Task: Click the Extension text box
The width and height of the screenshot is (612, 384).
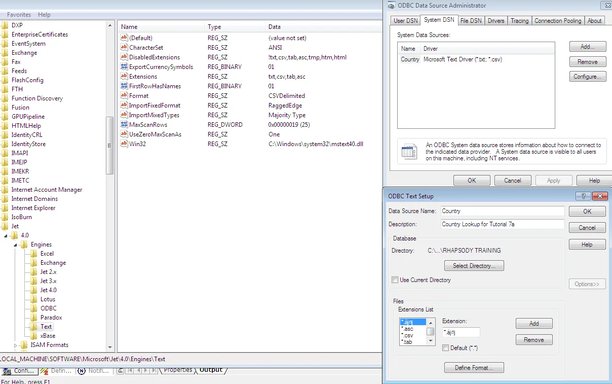Action: click(461, 333)
